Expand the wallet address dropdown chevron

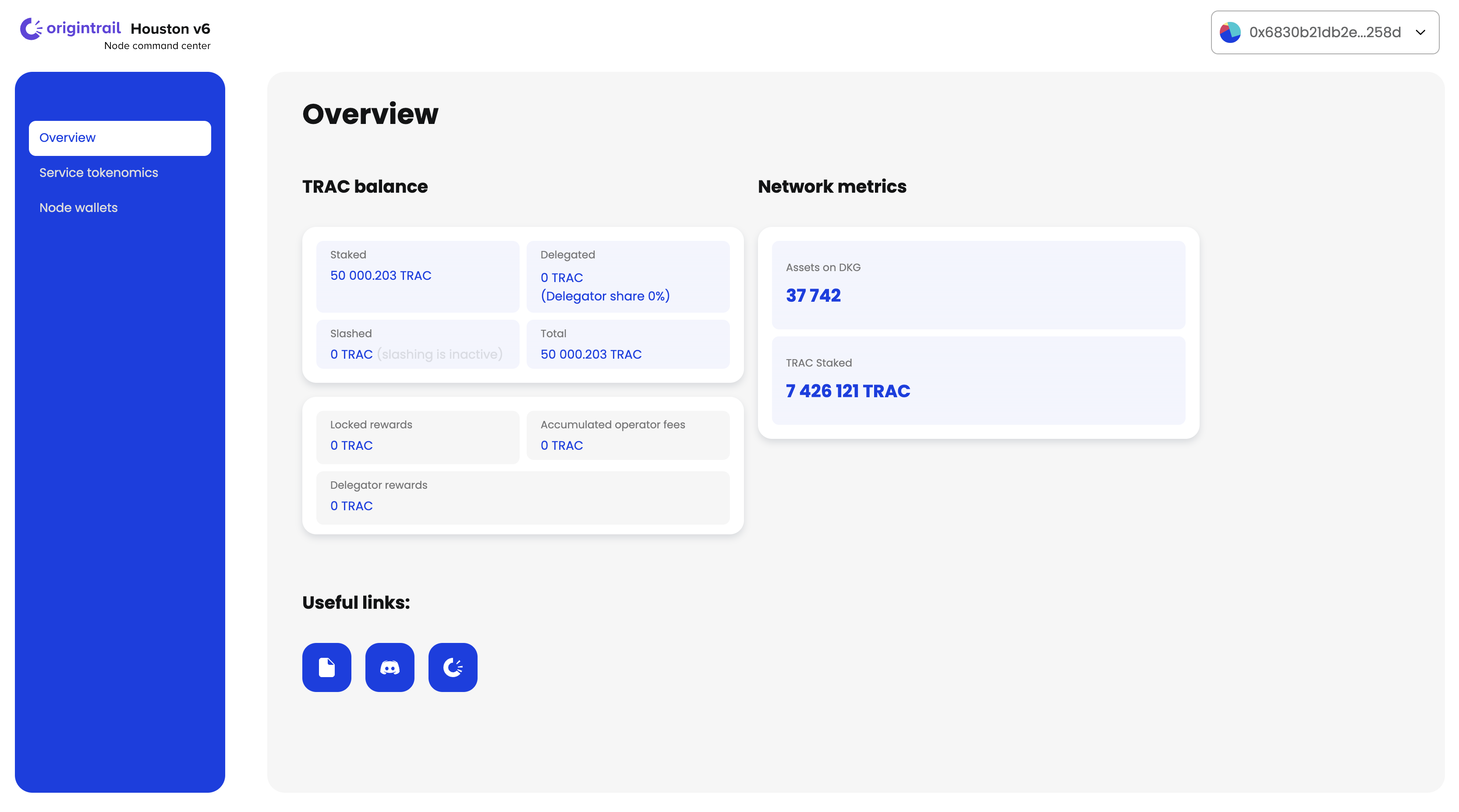(1420, 32)
